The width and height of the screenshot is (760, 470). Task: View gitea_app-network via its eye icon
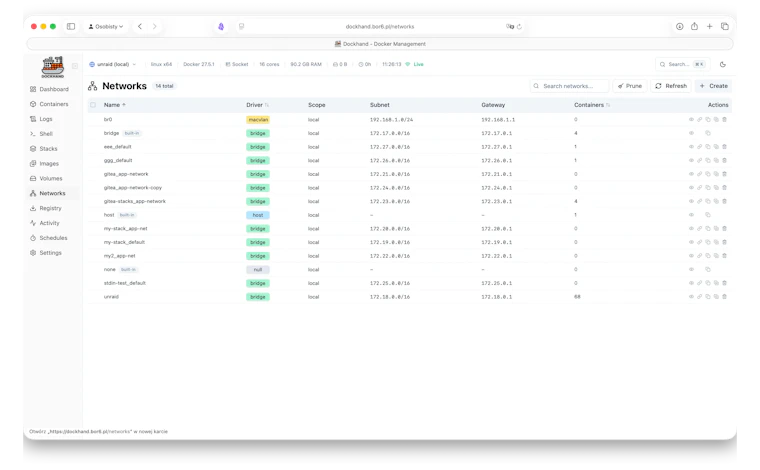(691, 173)
